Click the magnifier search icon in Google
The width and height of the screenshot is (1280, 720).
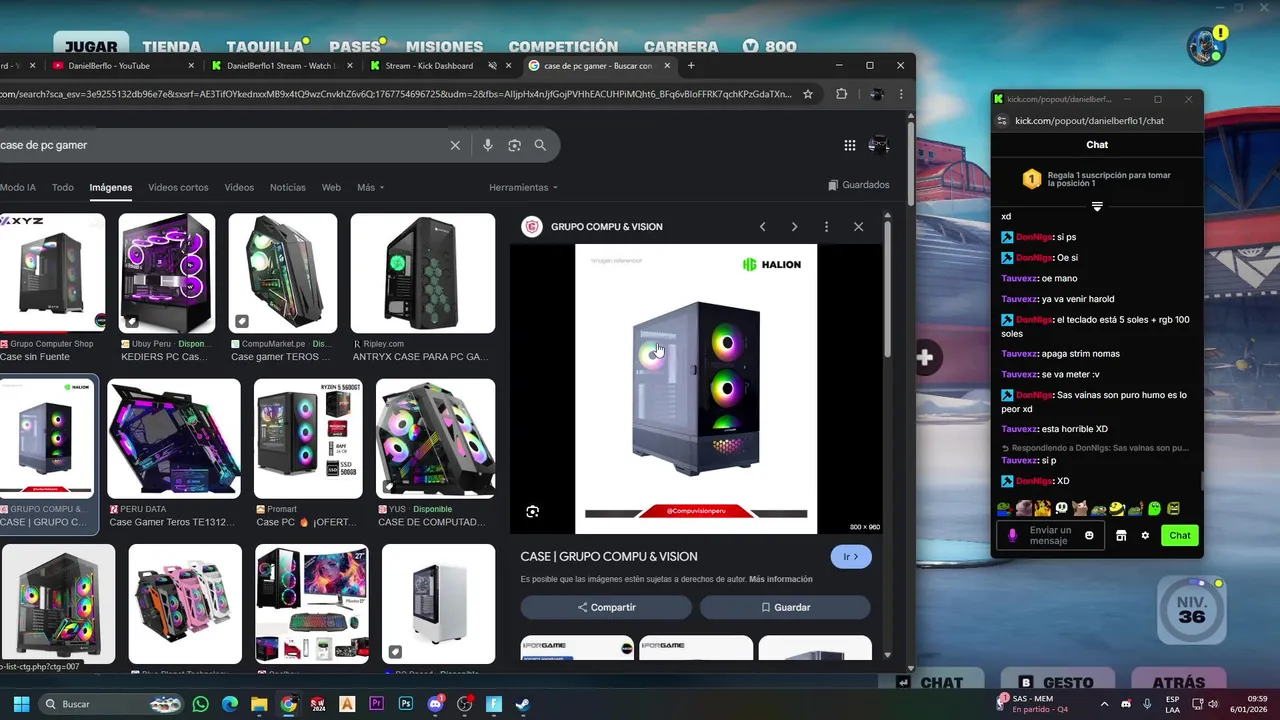tap(540, 145)
